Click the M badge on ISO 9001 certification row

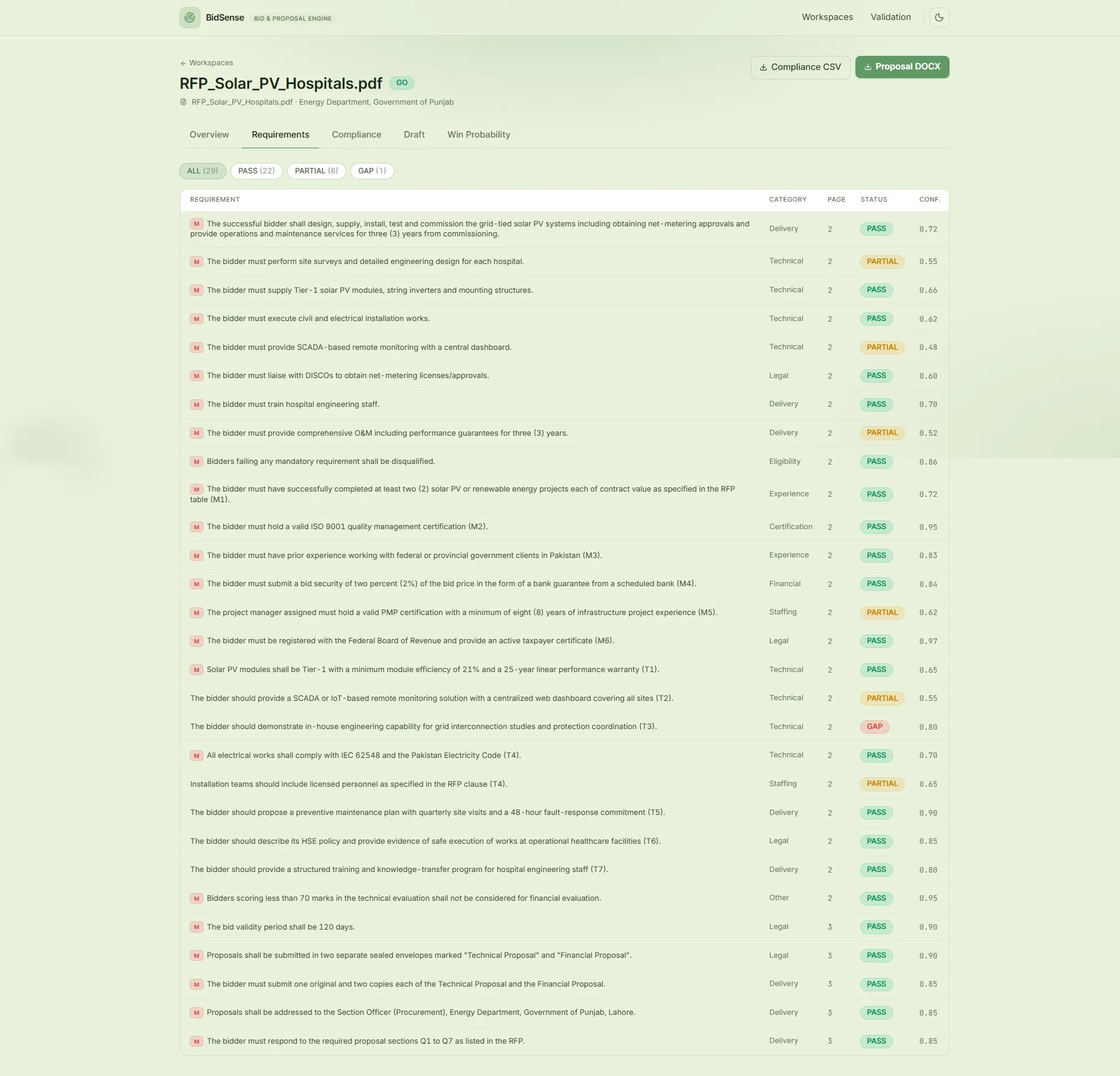pos(196,527)
